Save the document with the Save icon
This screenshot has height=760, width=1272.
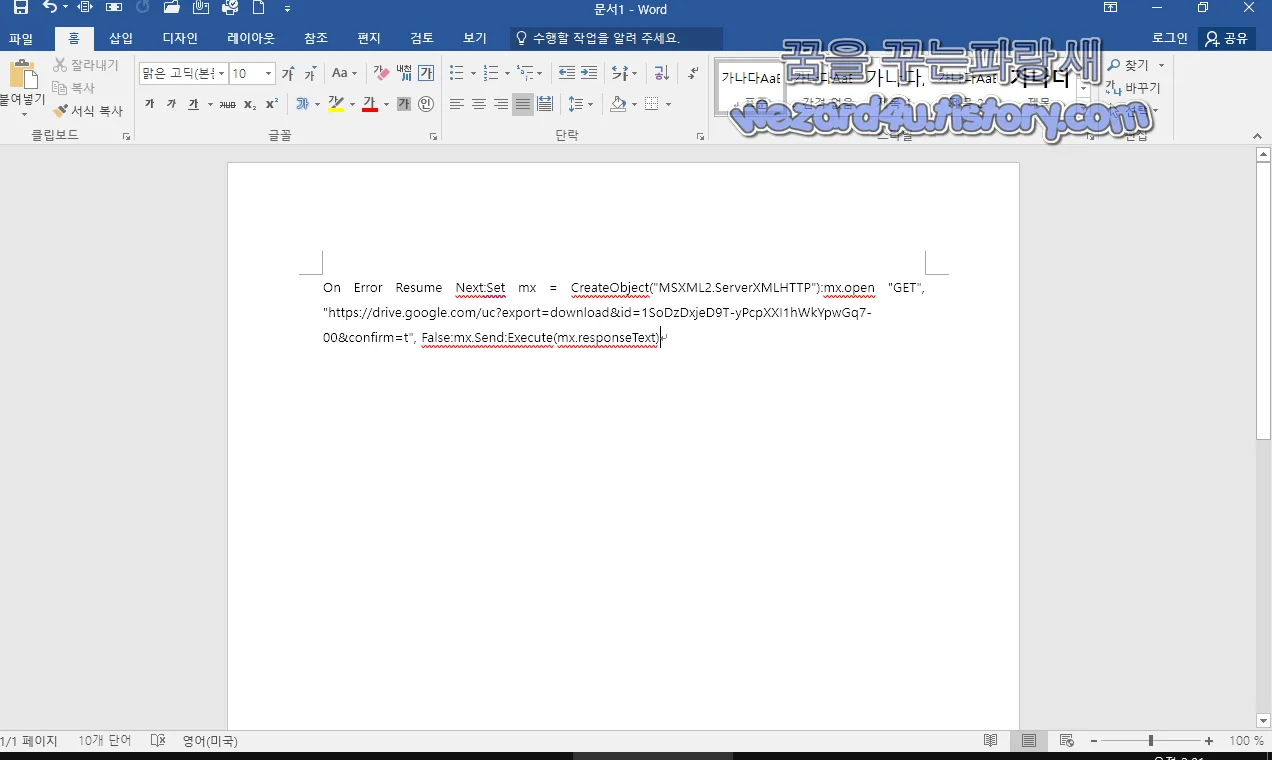(20, 8)
